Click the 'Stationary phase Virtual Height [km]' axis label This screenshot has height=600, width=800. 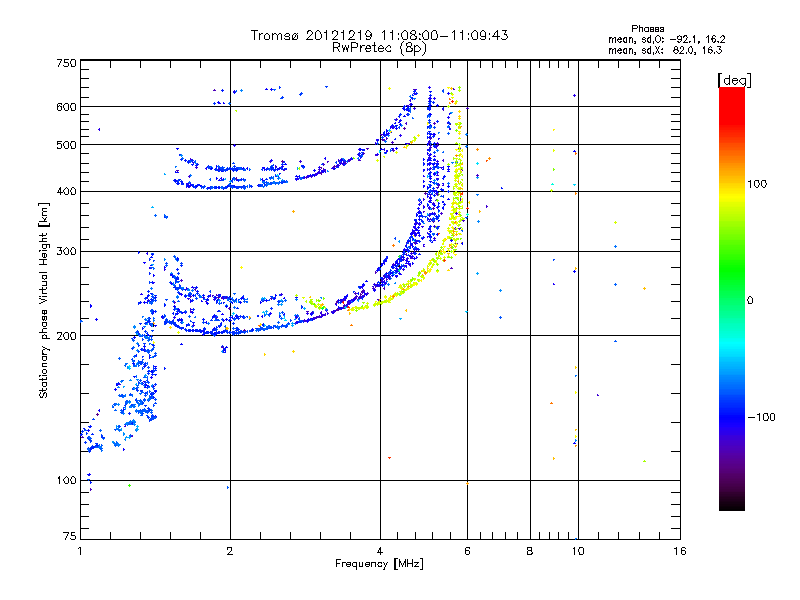coord(43,300)
